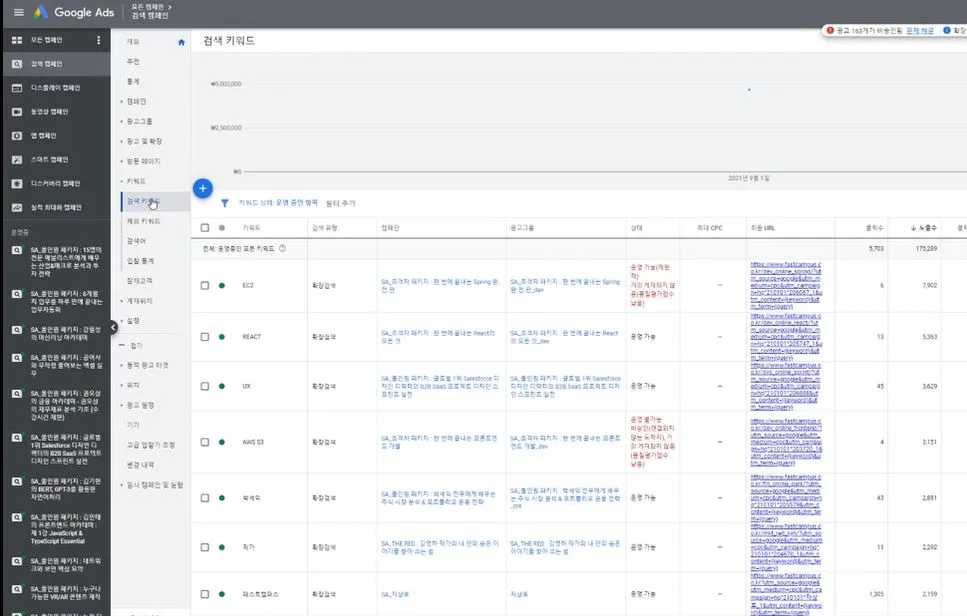Click the blue home icon in overview row
The image size is (967, 616).
click(x=181, y=43)
